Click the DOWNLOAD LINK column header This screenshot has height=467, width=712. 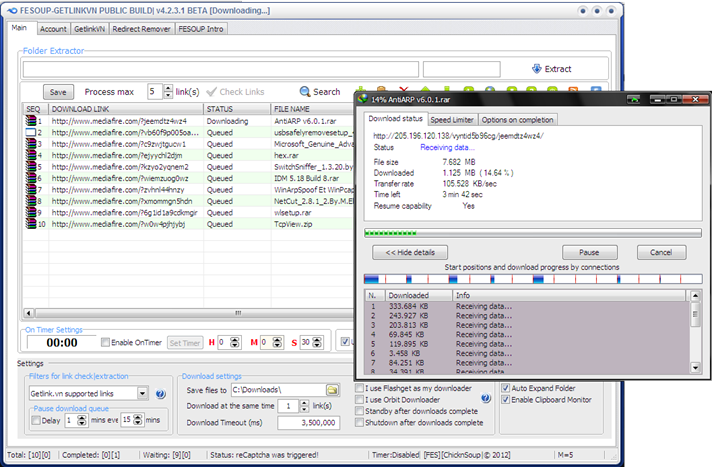point(126,109)
